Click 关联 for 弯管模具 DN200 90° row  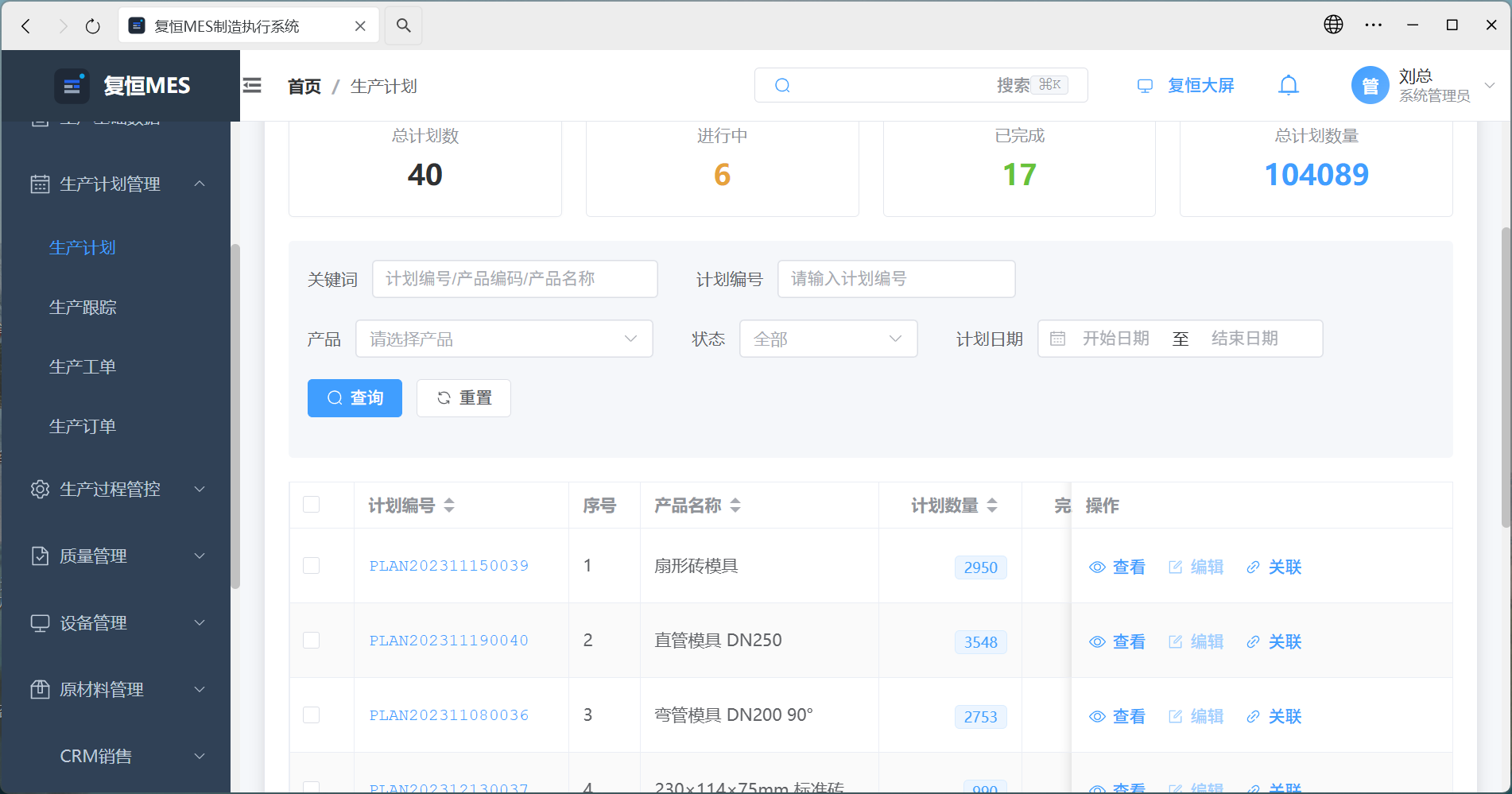click(1274, 716)
